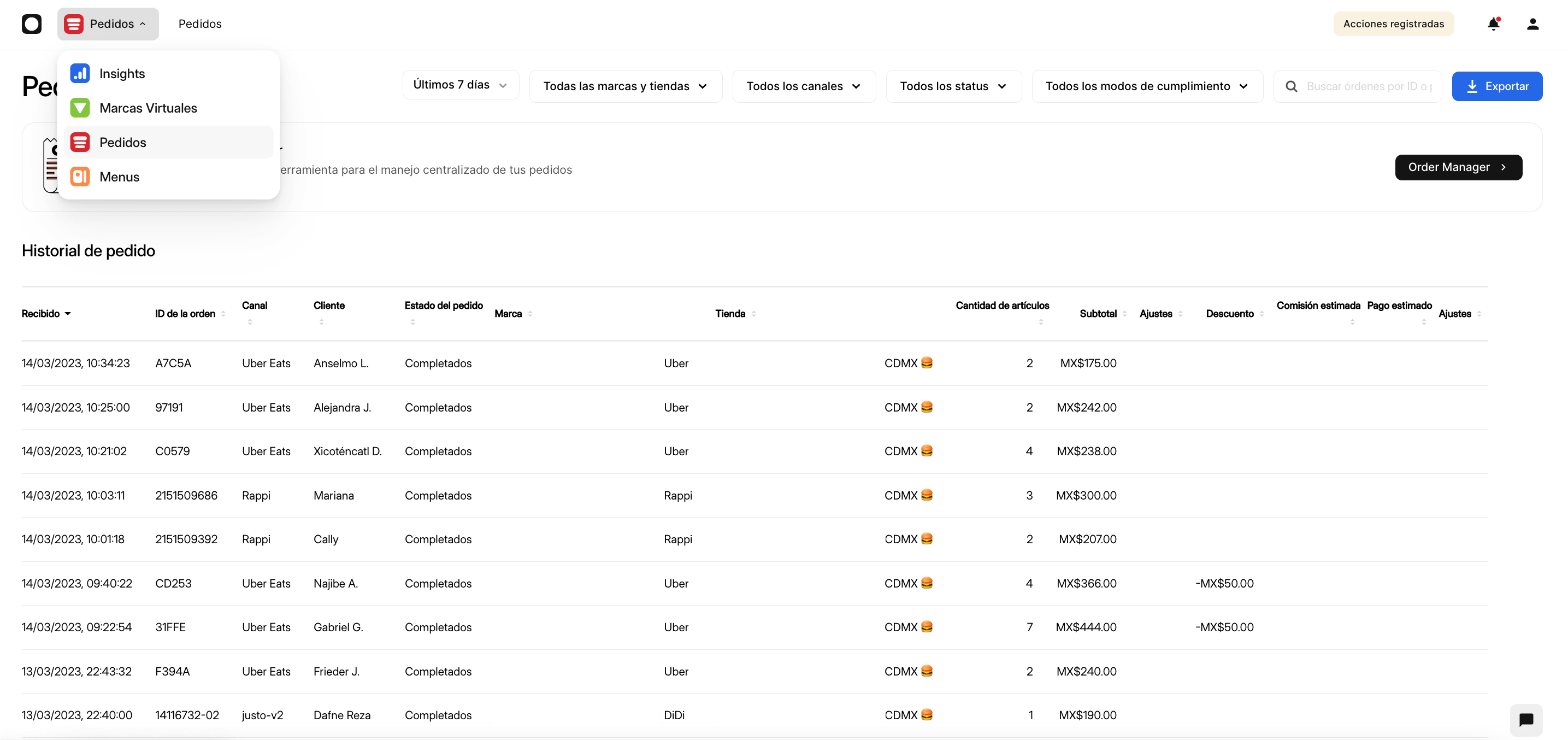Click the download icon on Exportar
The height and width of the screenshot is (740, 1568).
(1473, 86)
